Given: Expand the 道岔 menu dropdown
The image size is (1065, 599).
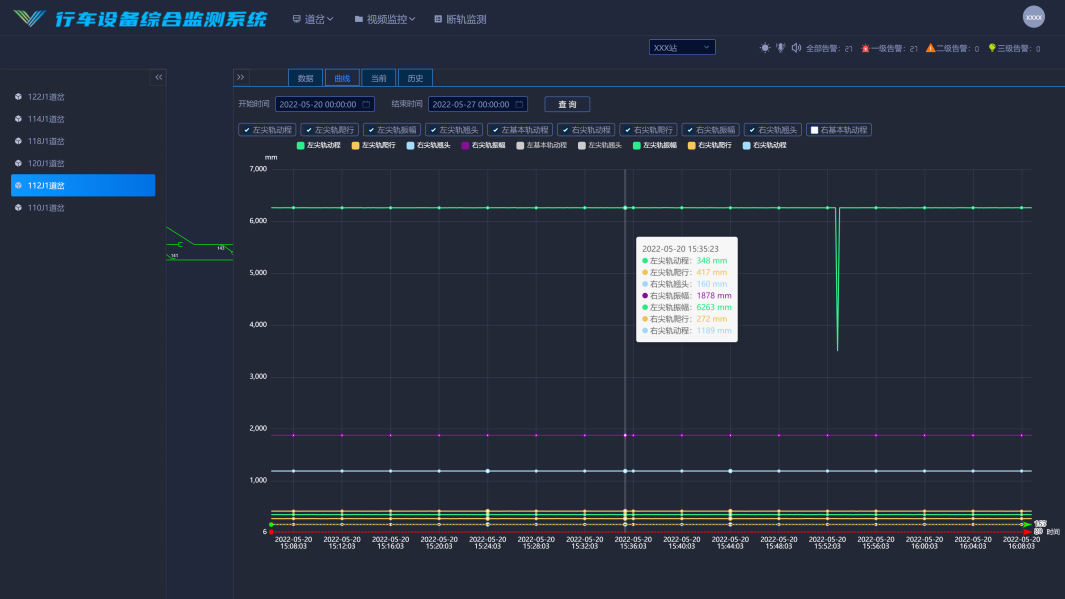Looking at the screenshot, I should point(313,19).
